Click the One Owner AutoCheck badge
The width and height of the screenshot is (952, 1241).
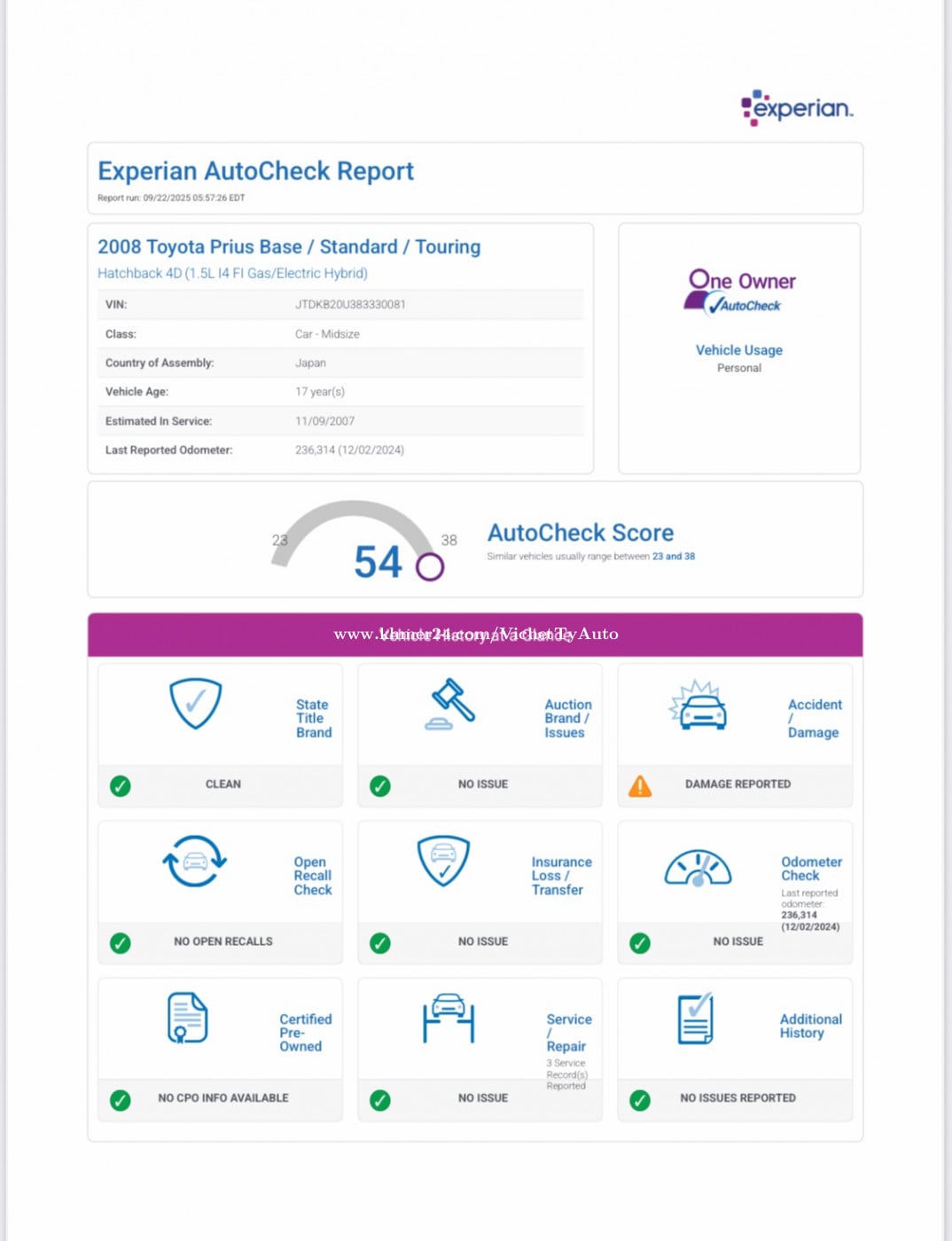tap(742, 292)
